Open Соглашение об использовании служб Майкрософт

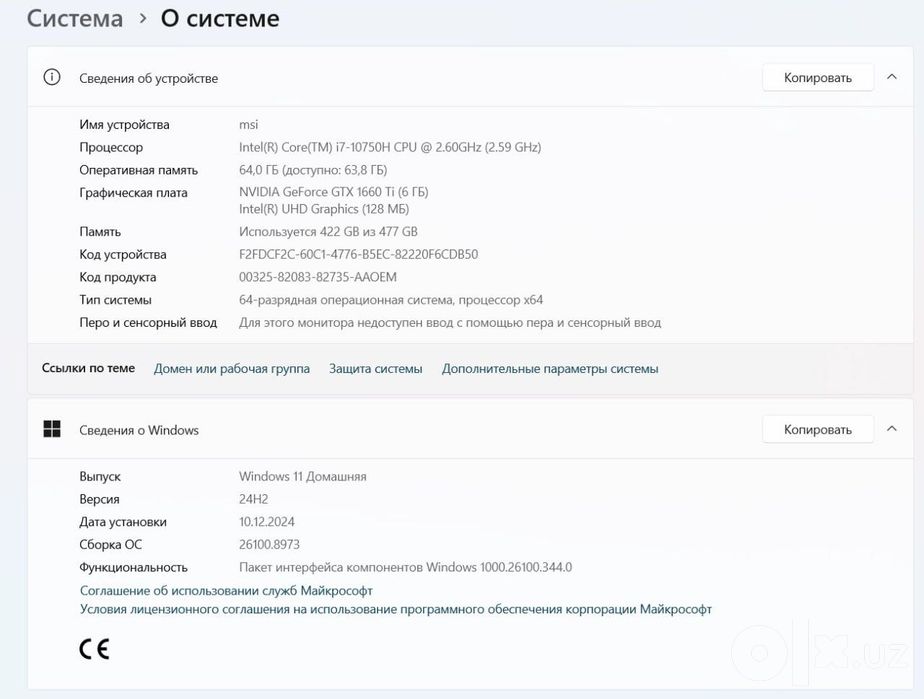(226, 591)
